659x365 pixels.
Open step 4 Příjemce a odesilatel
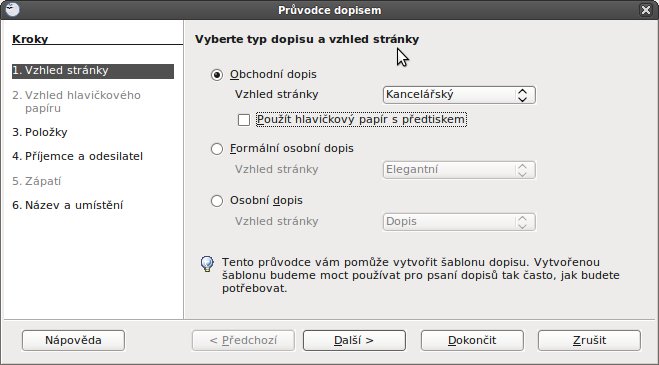78,156
